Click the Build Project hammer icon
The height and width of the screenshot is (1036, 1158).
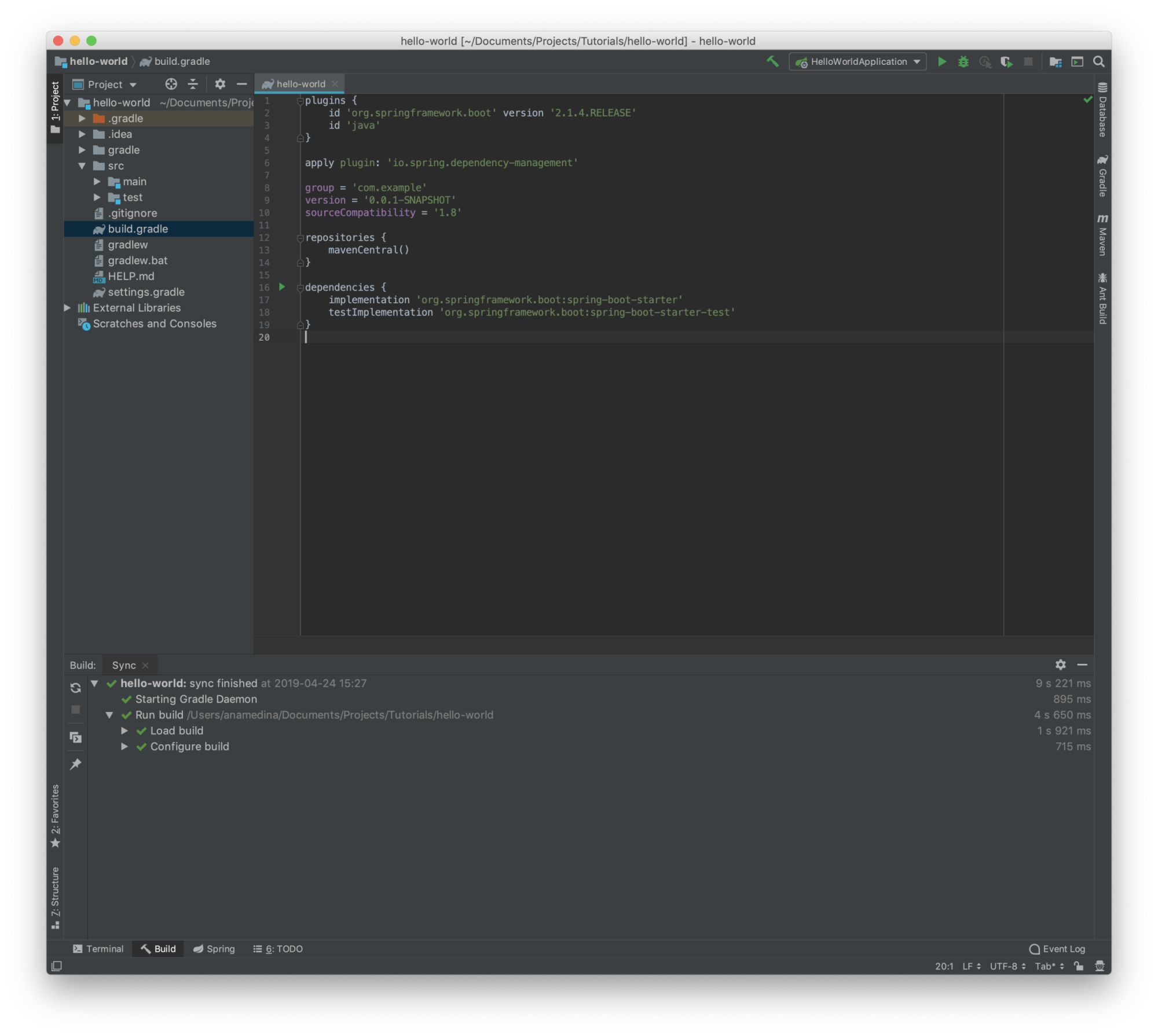(x=772, y=61)
